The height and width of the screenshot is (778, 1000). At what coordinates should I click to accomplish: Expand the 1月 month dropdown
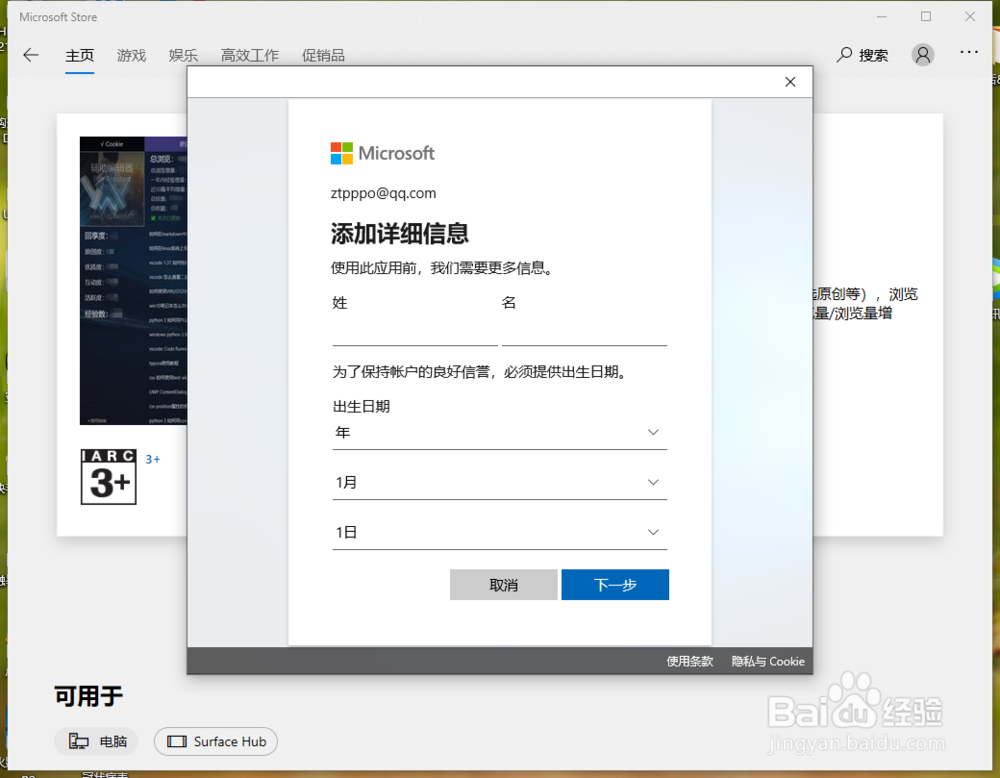click(x=499, y=481)
